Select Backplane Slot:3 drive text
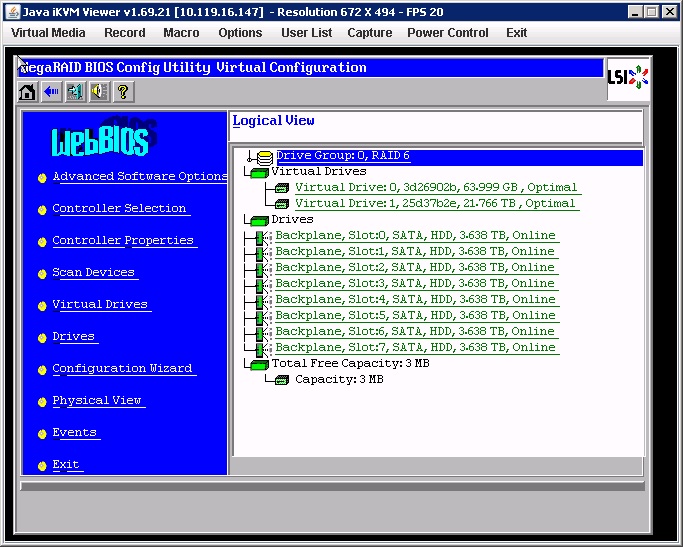 [x=415, y=284]
